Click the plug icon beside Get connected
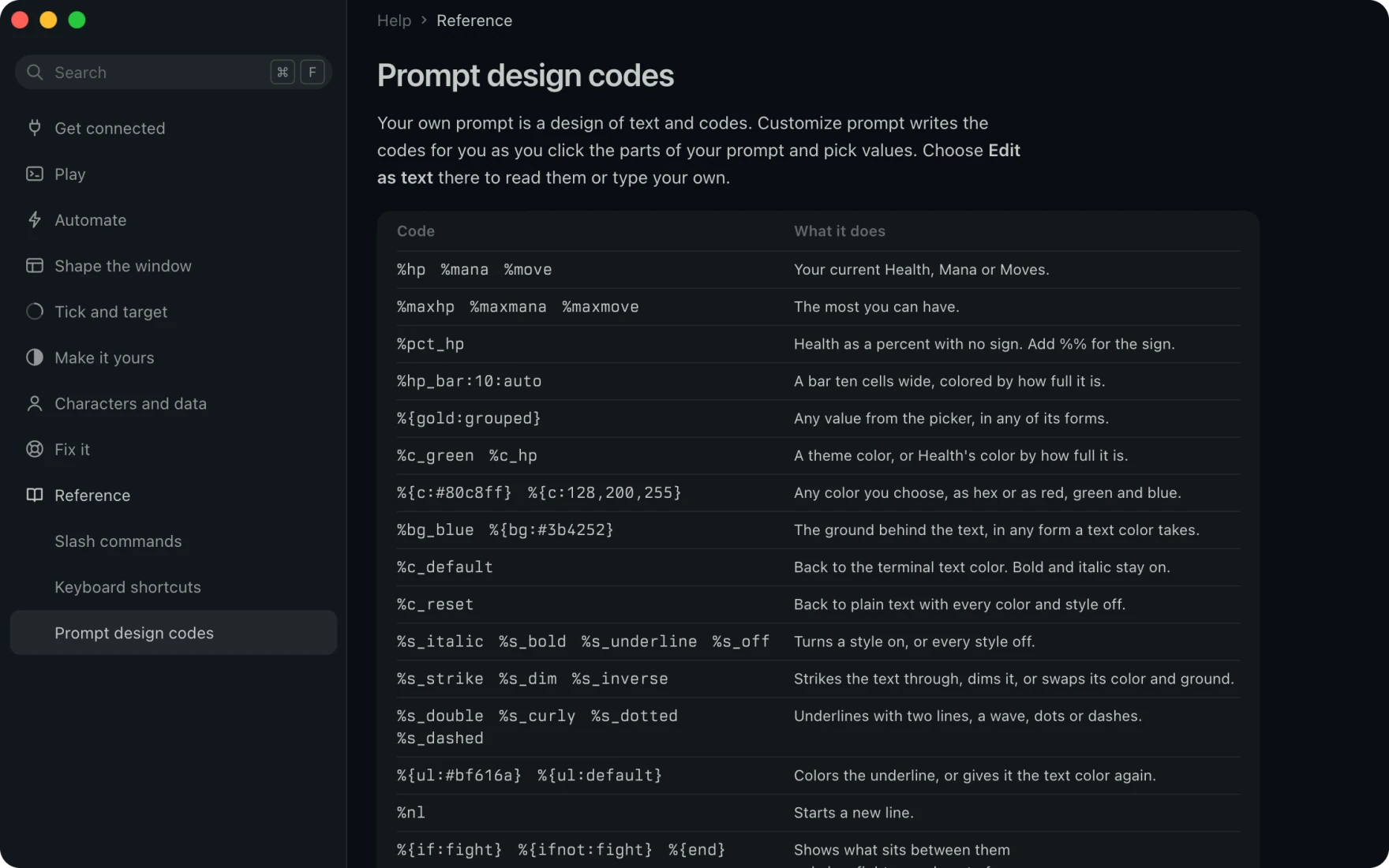Image resolution: width=1389 pixels, height=868 pixels. point(35,128)
